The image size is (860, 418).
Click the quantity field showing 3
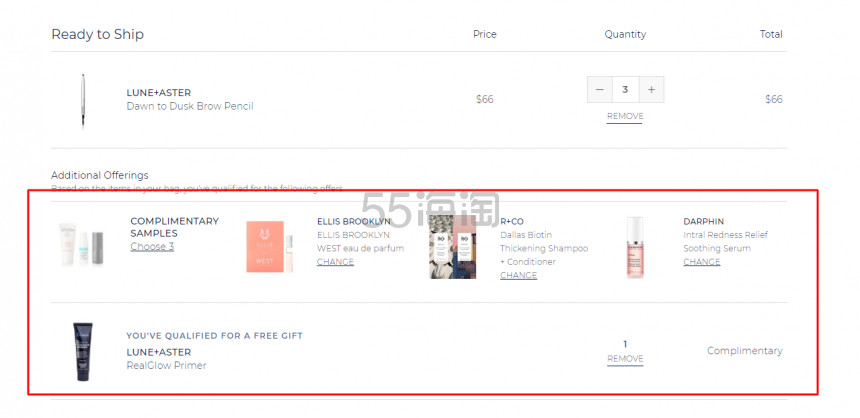(x=625, y=89)
